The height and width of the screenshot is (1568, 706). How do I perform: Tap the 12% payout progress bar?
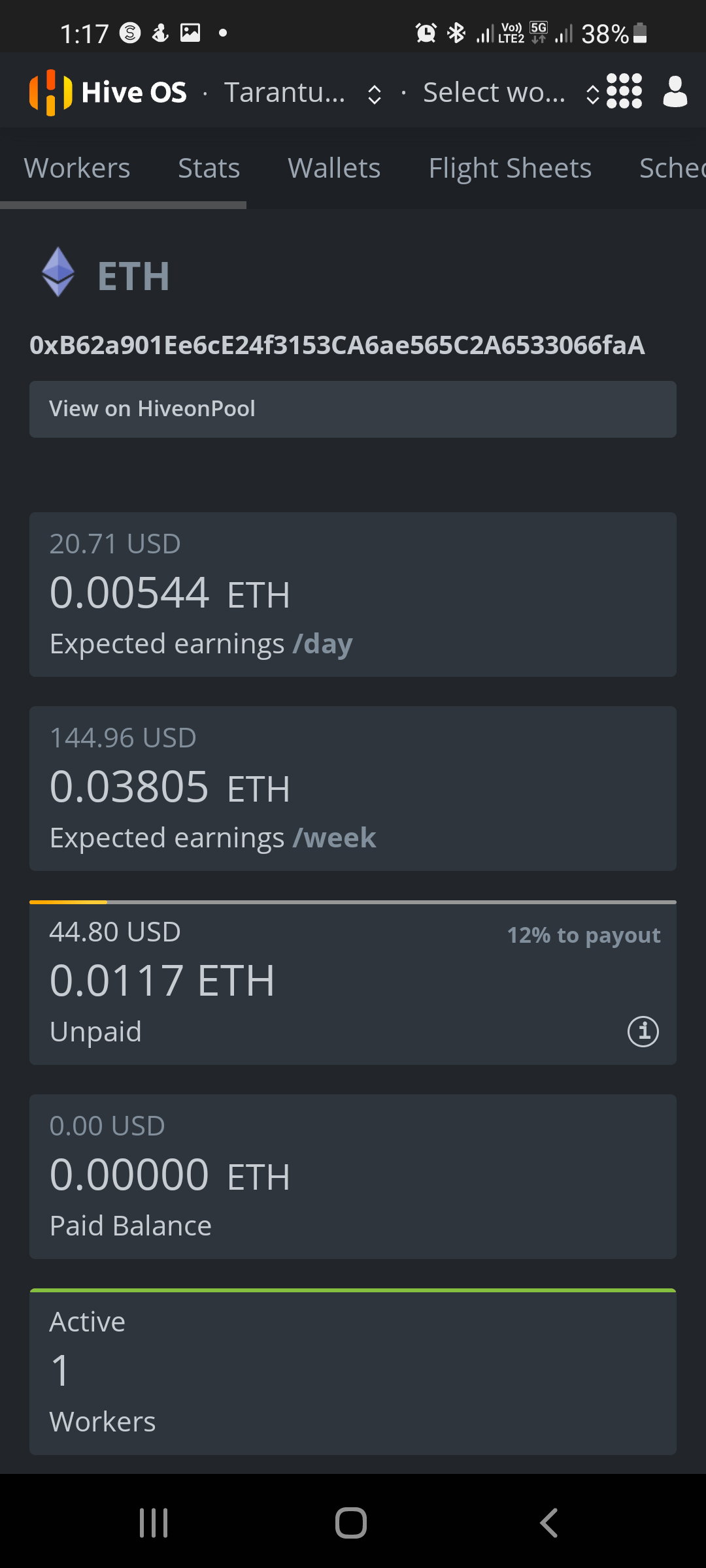pyautogui.click(x=353, y=902)
